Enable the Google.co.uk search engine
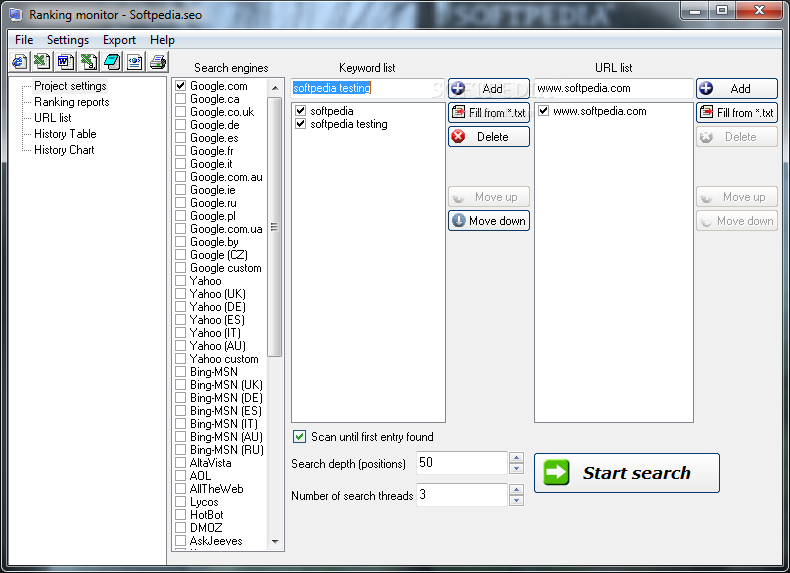 pyautogui.click(x=180, y=112)
